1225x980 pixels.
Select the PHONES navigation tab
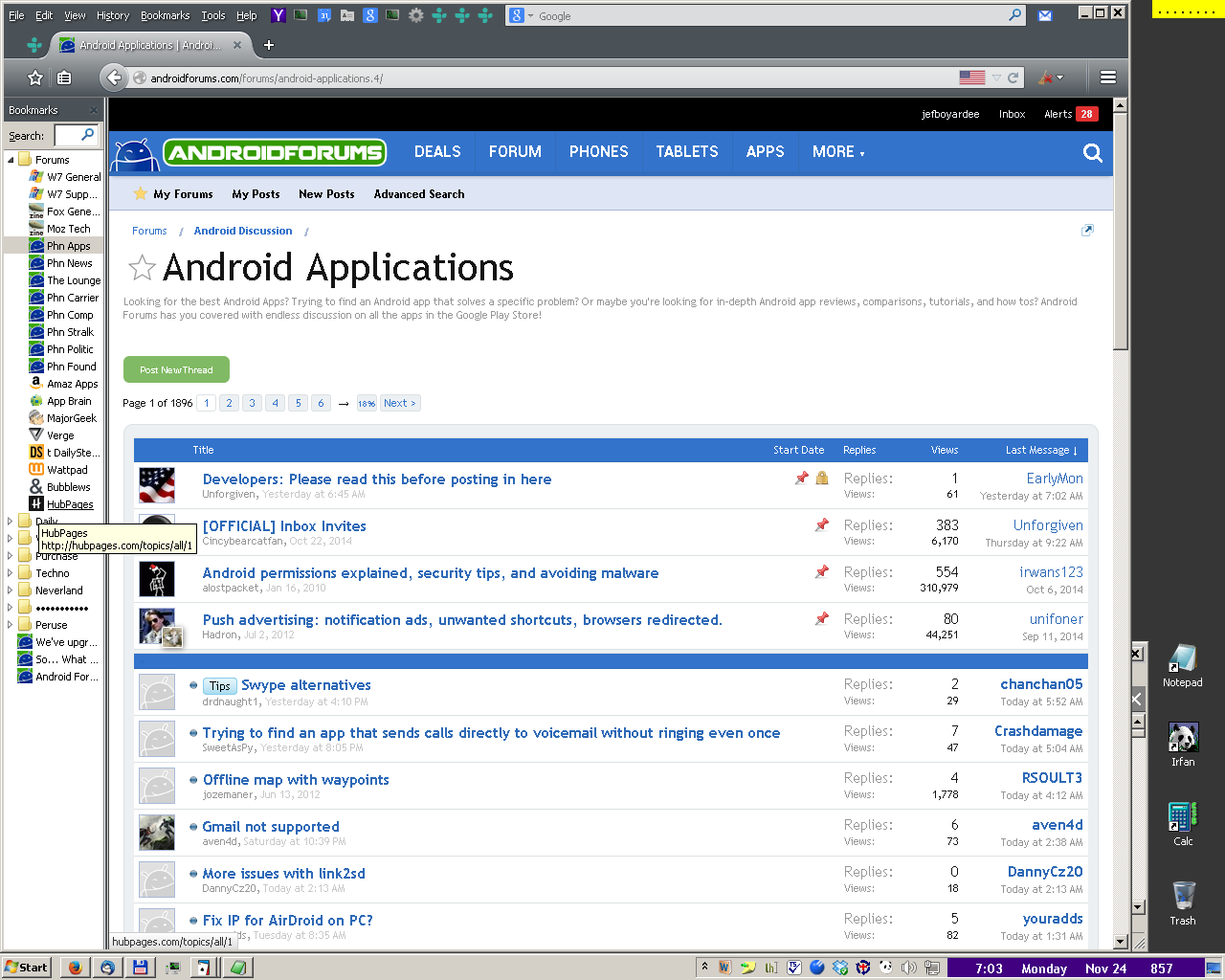(x=599, y=152)
